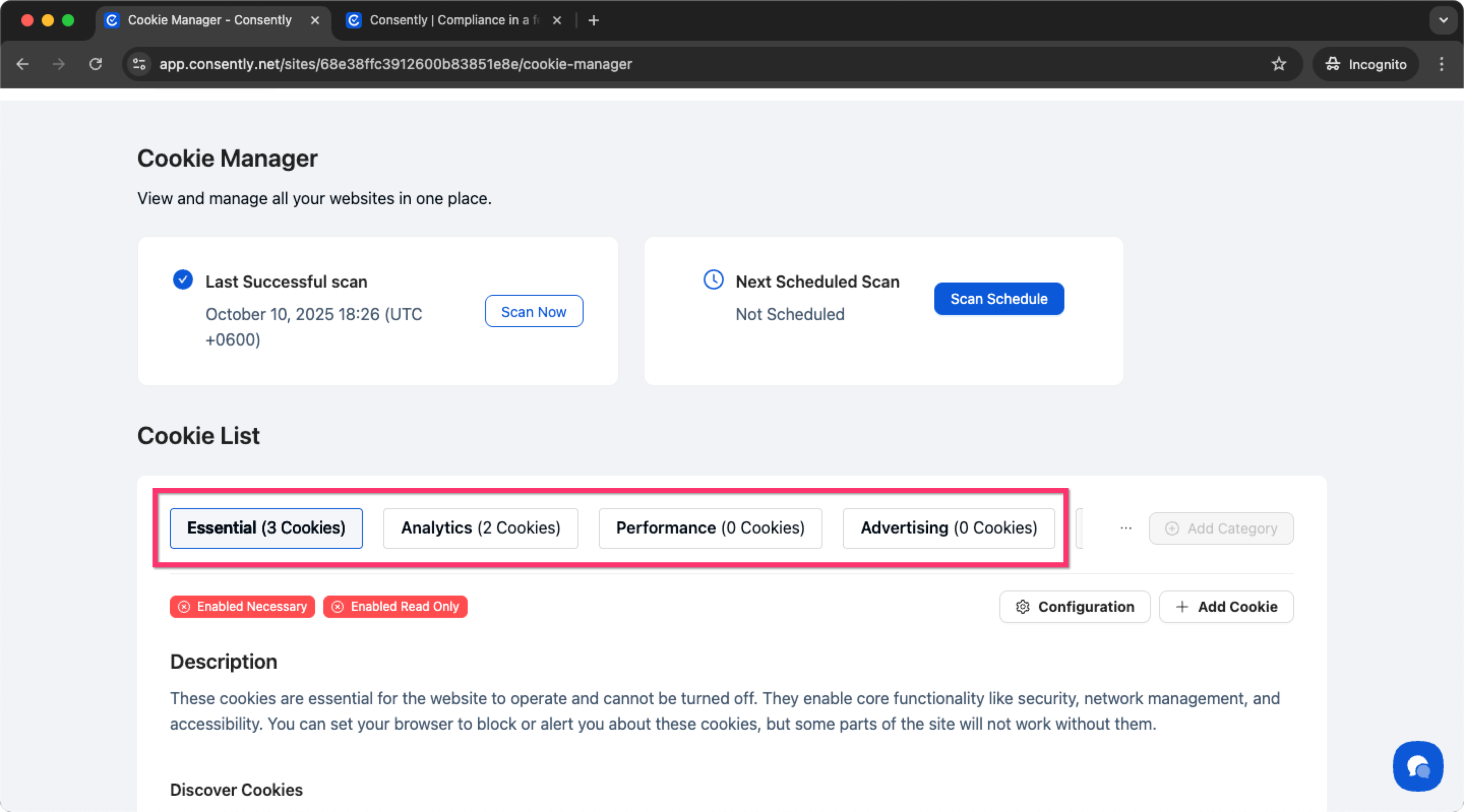Open the Scan Schedule settings

pyautogui.click(x=998, y=299)
